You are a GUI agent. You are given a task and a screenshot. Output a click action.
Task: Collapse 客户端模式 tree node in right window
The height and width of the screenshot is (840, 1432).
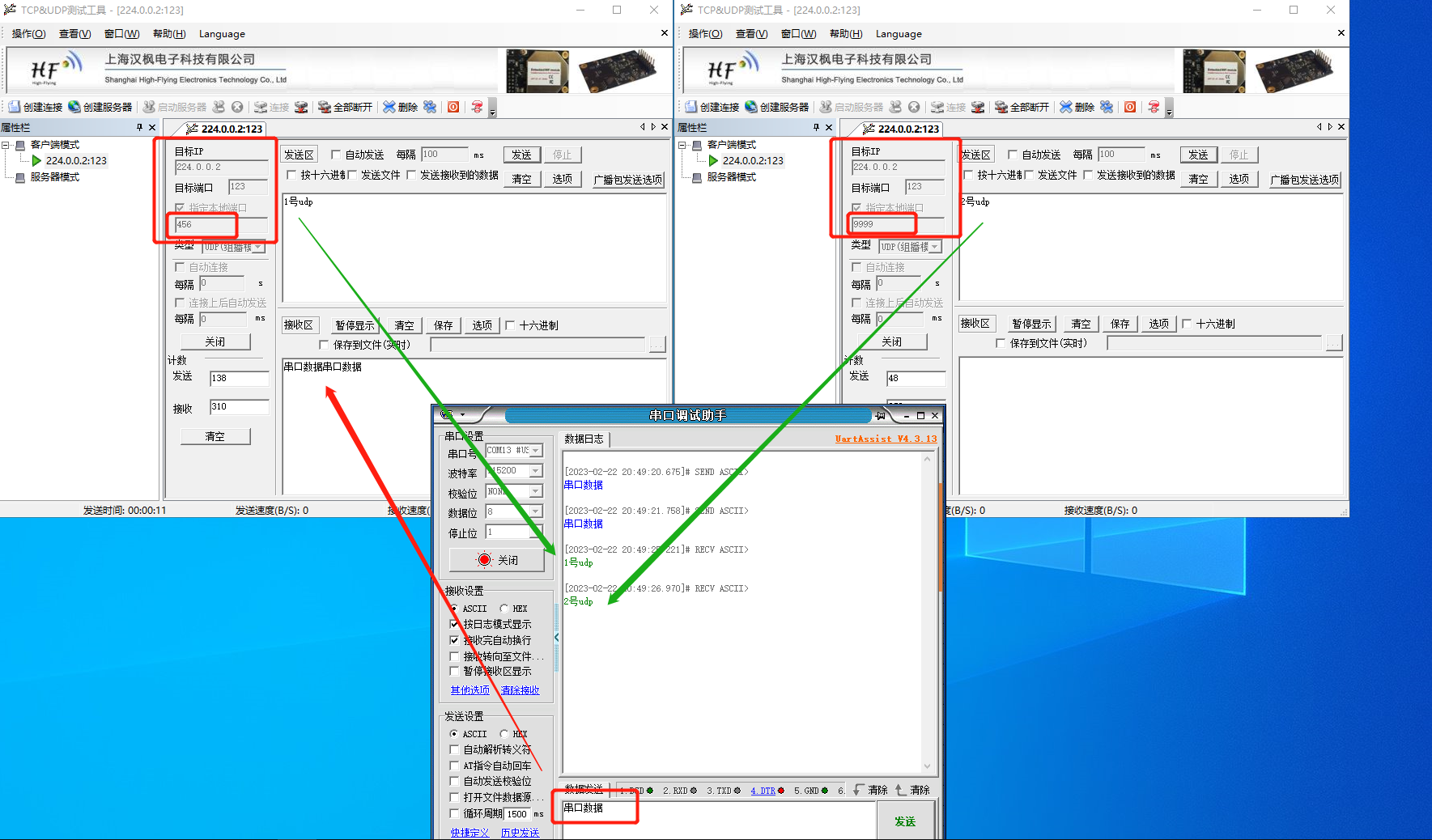coord(682,145)
